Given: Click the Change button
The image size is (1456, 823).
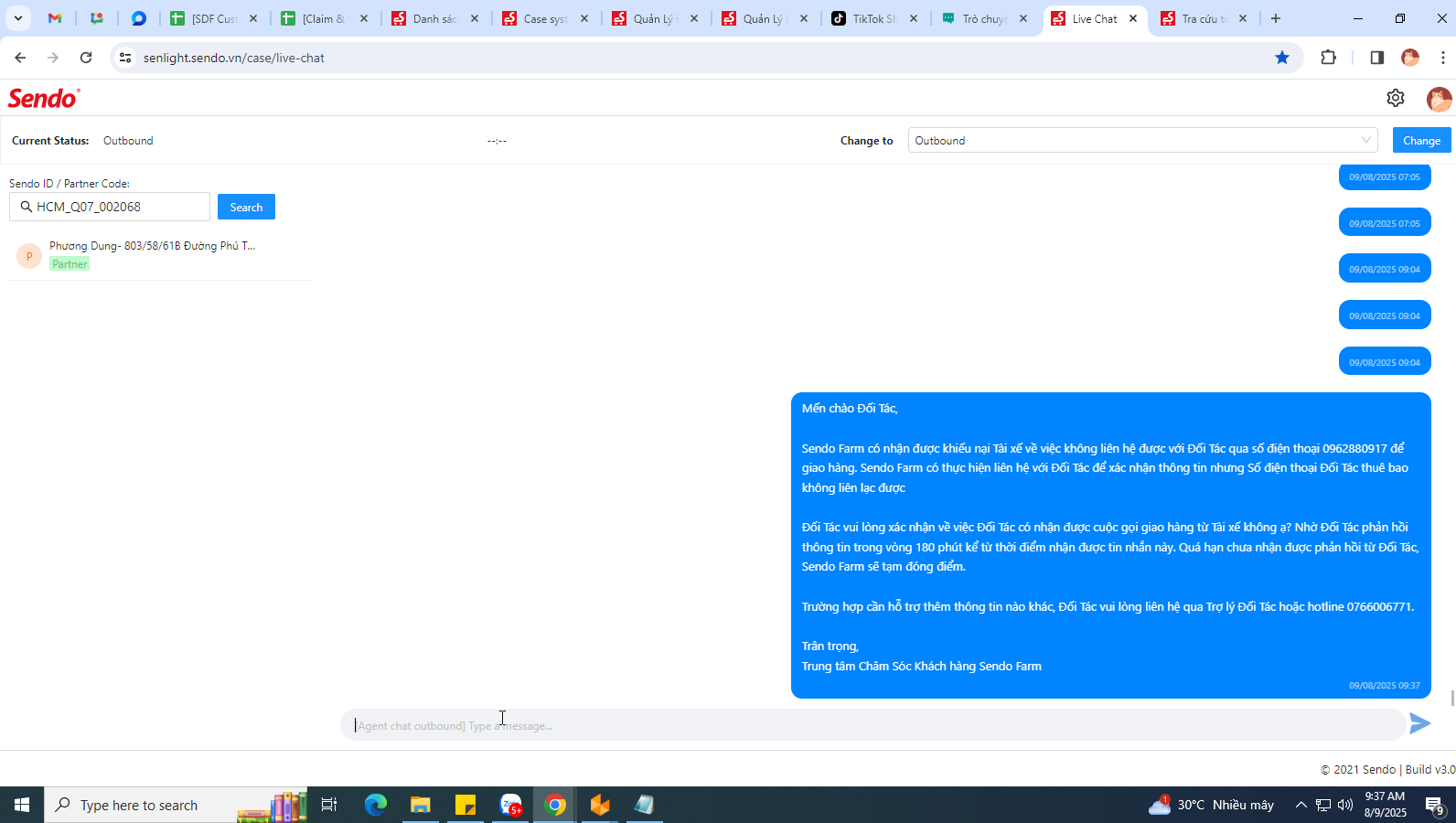Looking at the screenshot, I should 1421,140.
